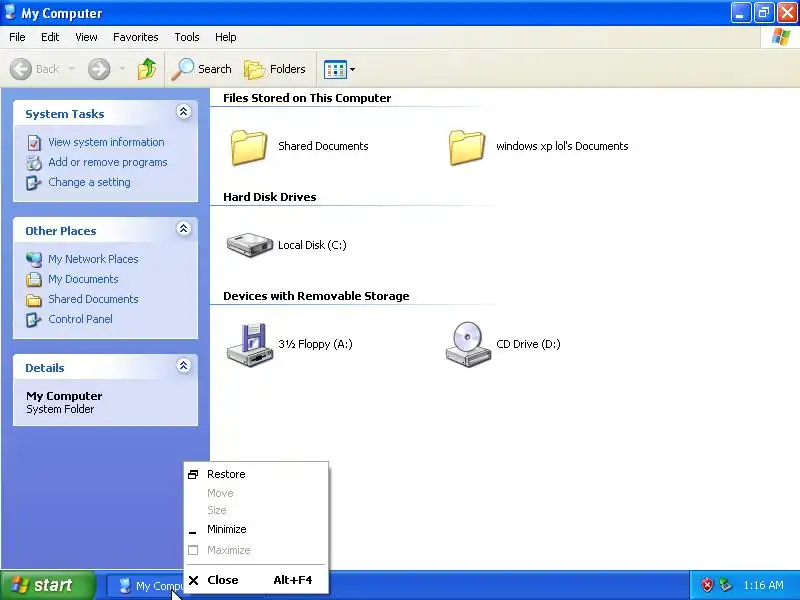Go up one folder level icon

point(147,69)
